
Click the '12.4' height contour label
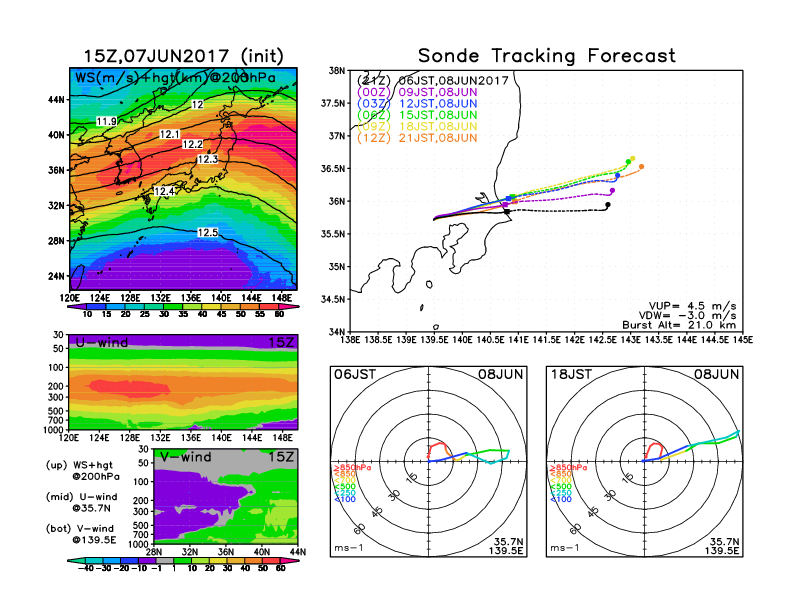(x=164, y=191)
